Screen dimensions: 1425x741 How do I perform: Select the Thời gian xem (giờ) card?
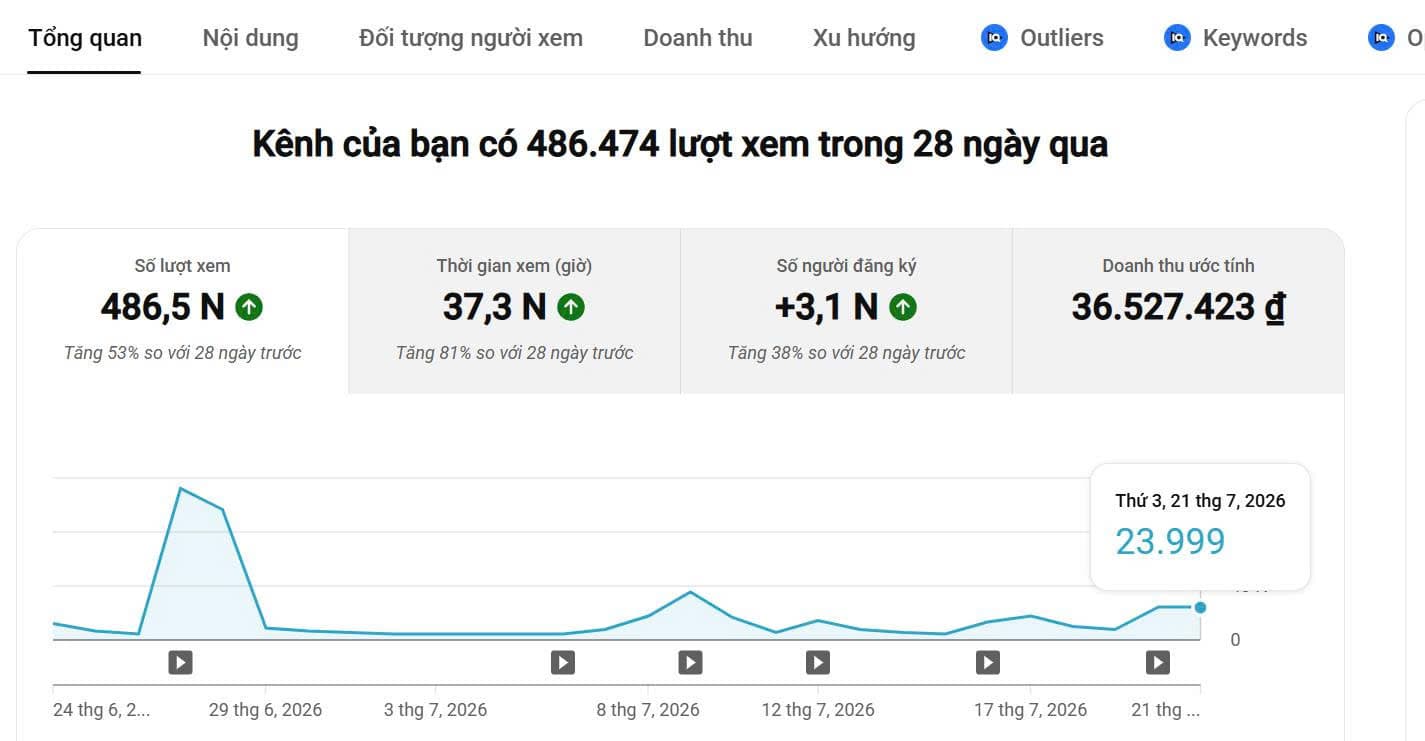[x=514, y=311]
